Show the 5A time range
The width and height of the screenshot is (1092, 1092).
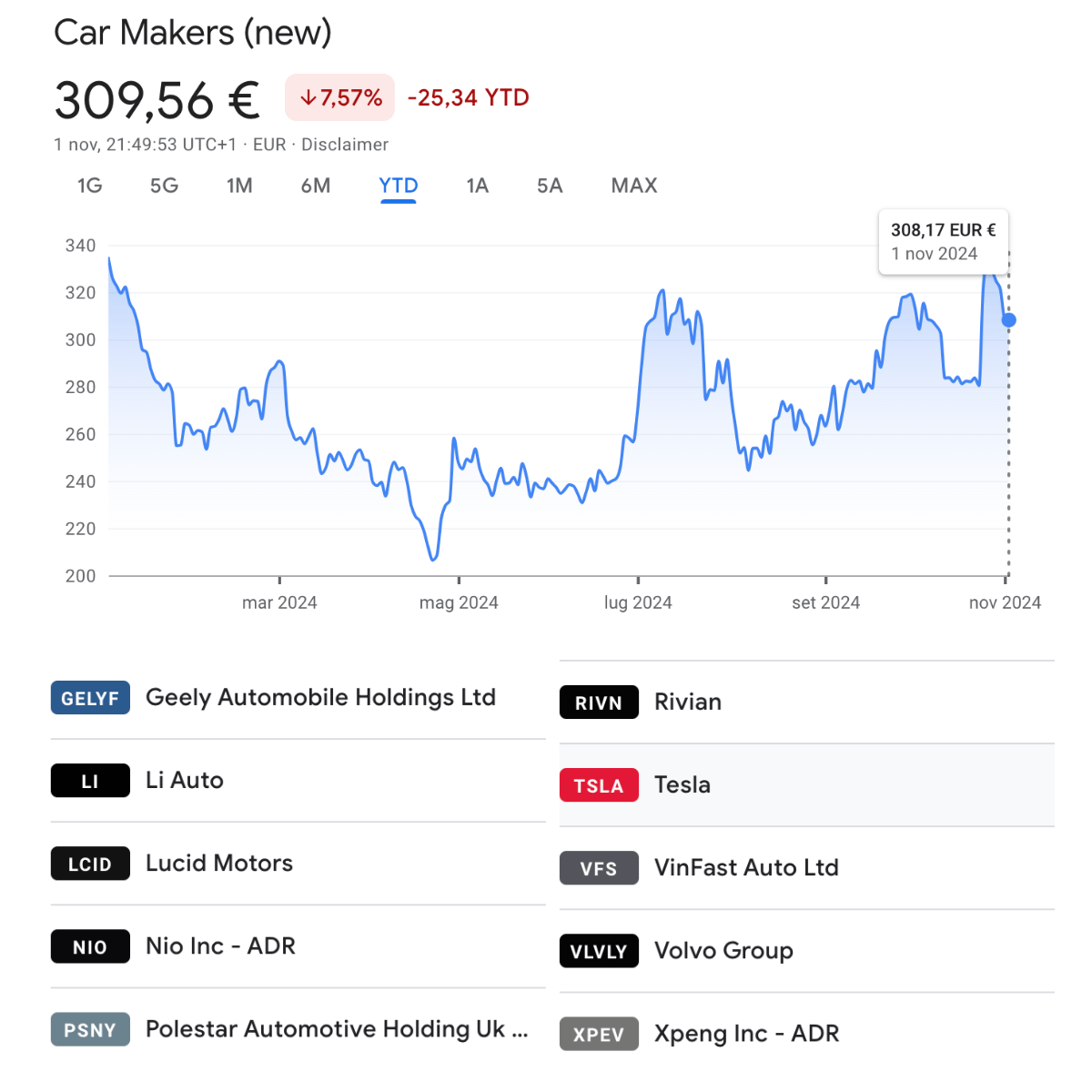pos(550,186)
